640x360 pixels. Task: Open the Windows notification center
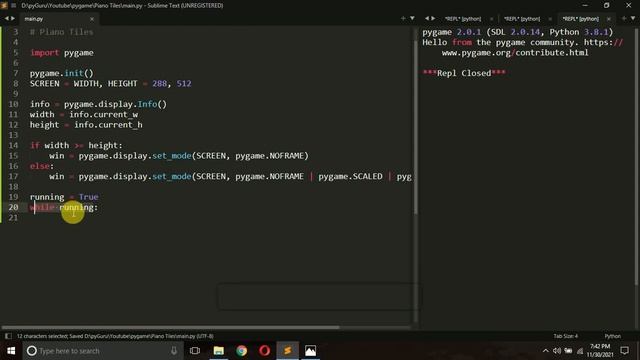pos(624,351)
